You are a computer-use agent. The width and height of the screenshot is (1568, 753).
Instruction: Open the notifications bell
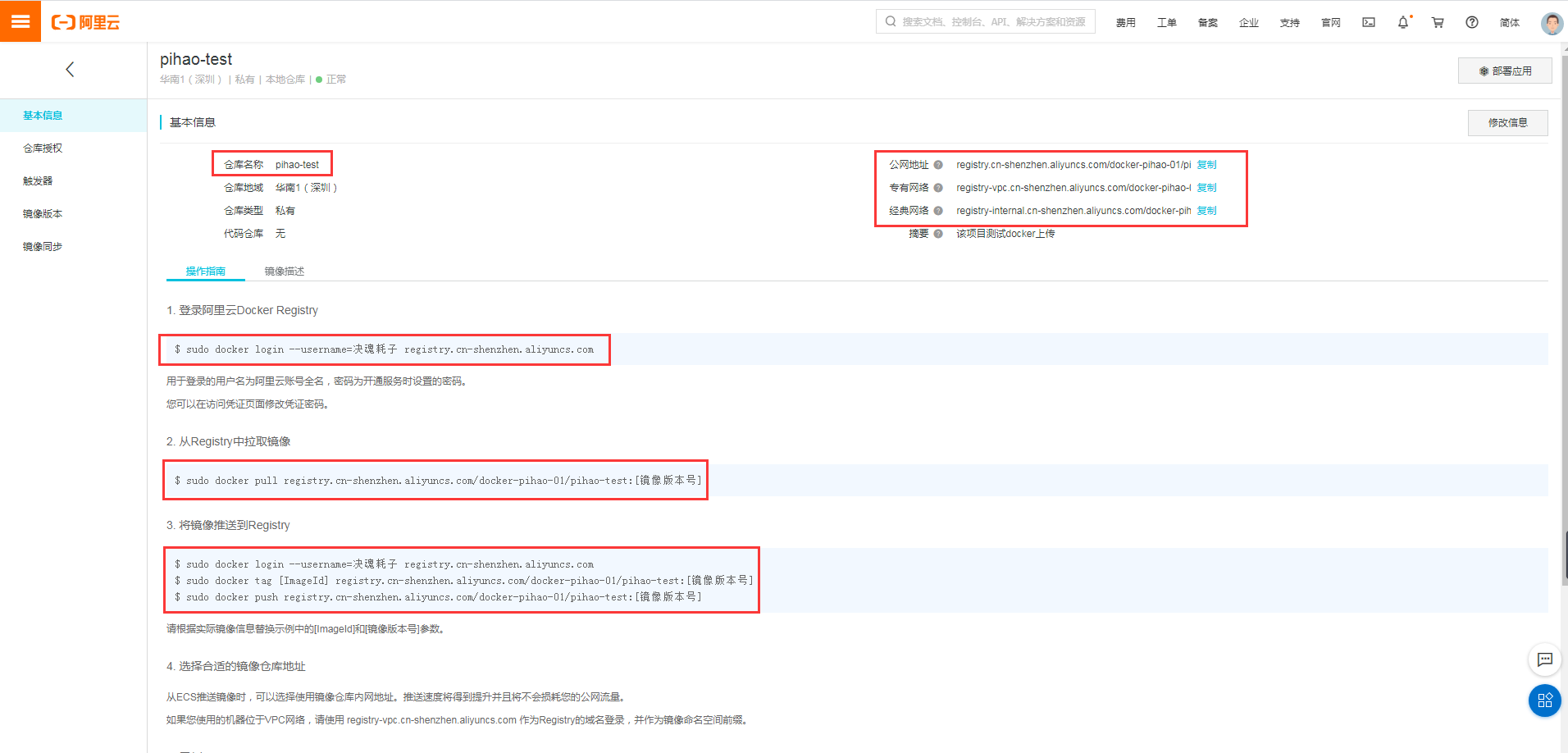point(1403,22)
